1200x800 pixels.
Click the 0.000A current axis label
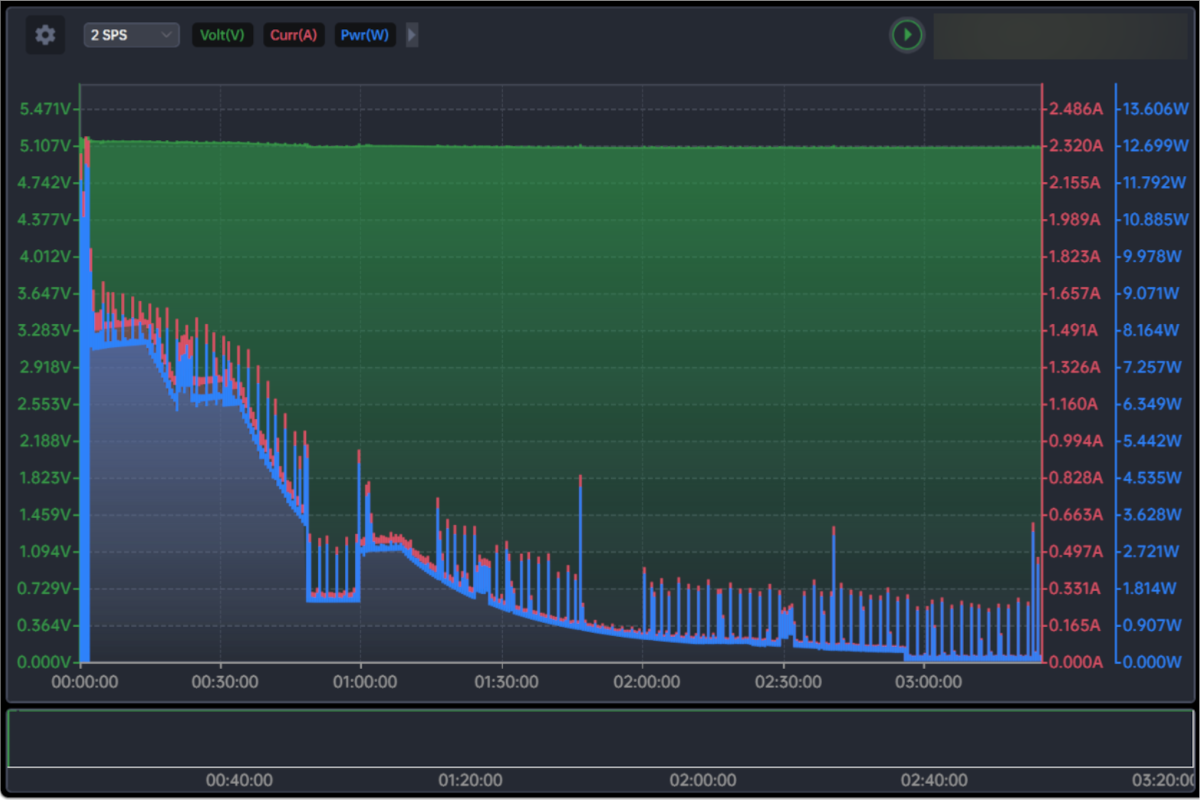click(1076, 662)
